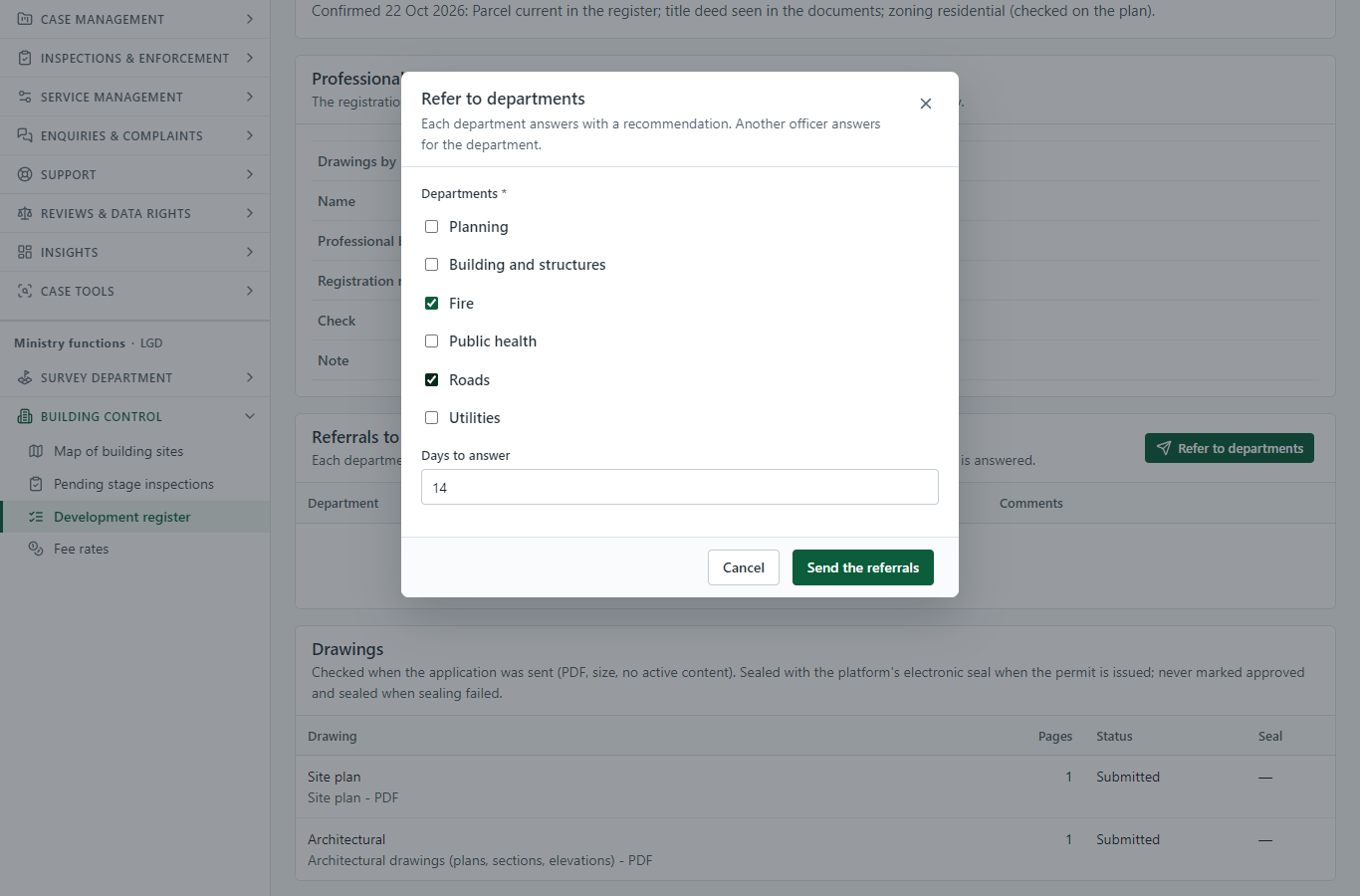1360x896 pixels.
Task: Expand the Insights section chevron
Action: [x=250, y=252]
